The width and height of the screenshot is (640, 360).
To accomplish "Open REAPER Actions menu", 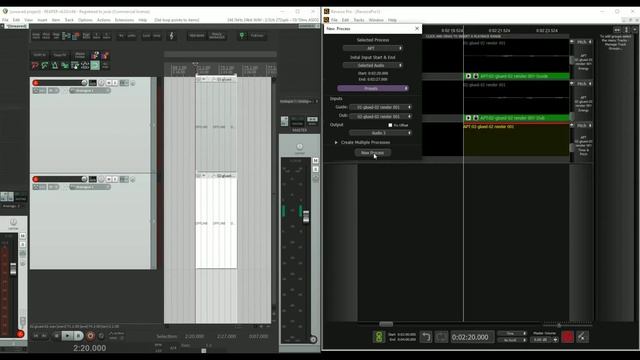I will point(104,20).
